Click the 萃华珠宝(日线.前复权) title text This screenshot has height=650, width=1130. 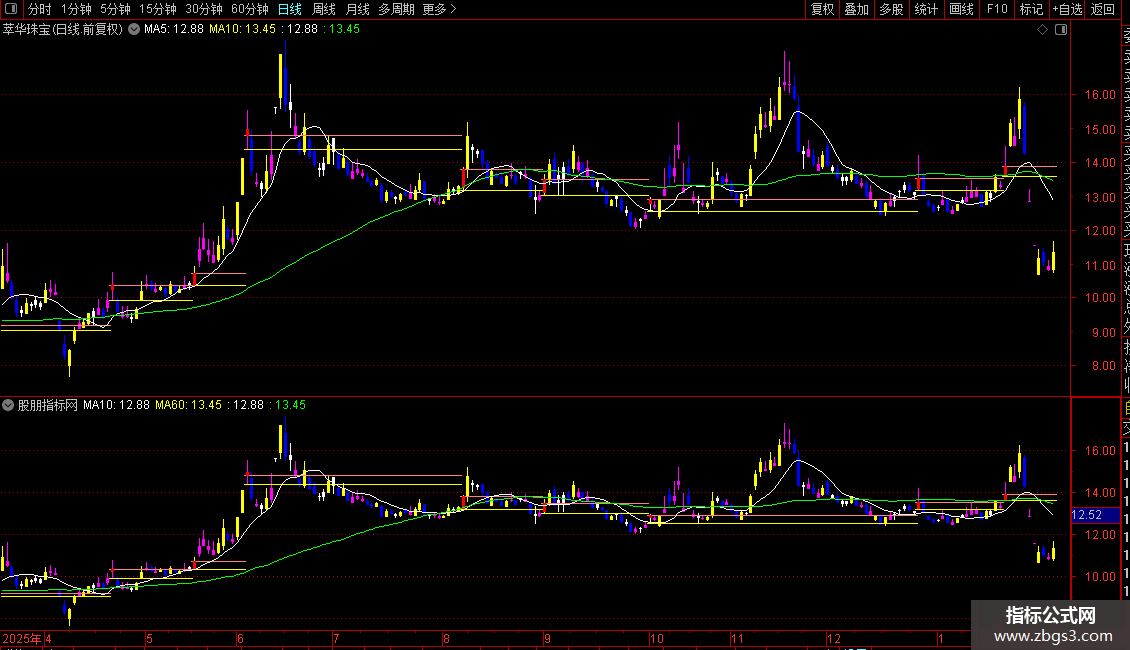[63, 30]
